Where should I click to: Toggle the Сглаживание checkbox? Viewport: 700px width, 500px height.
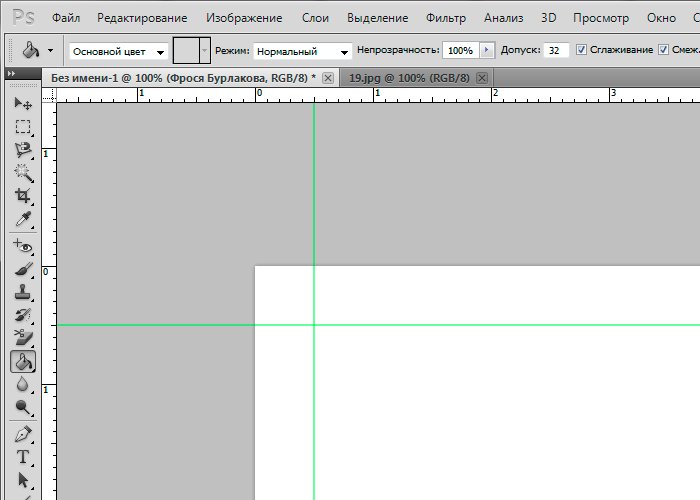click(x=582, y=50)
